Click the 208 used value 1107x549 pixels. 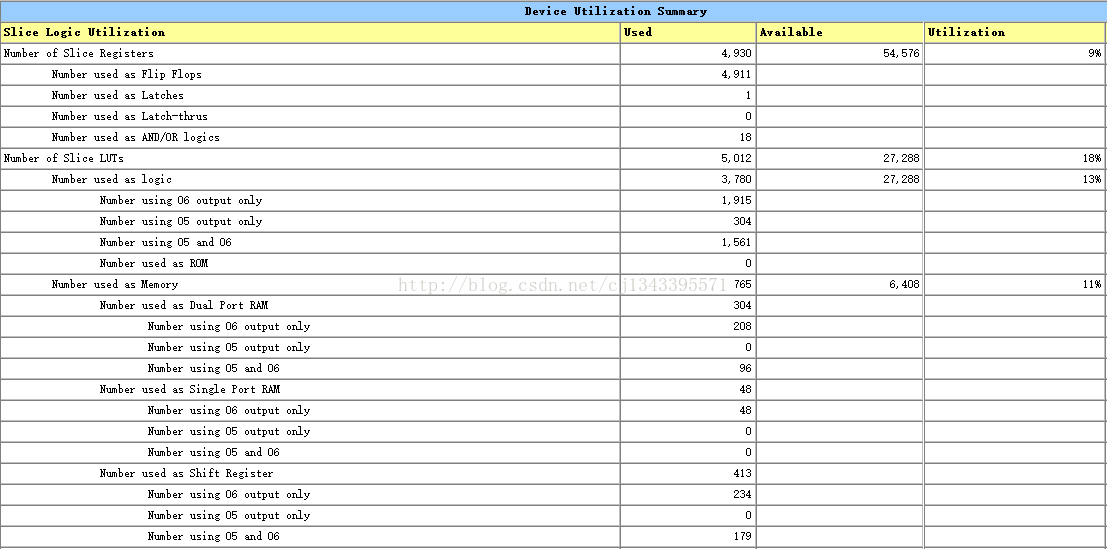743,327
